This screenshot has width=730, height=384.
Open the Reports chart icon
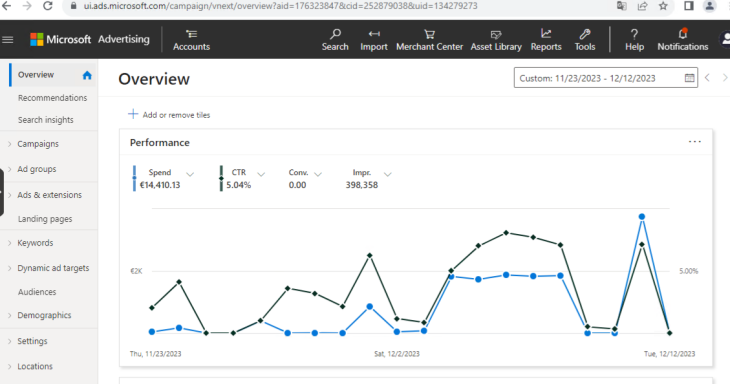[x=546, y=34]
